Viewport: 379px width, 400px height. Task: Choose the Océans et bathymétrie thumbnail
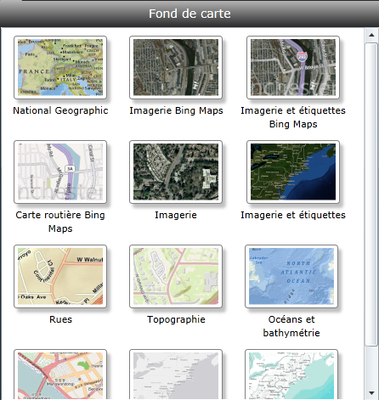coord(291,276)
